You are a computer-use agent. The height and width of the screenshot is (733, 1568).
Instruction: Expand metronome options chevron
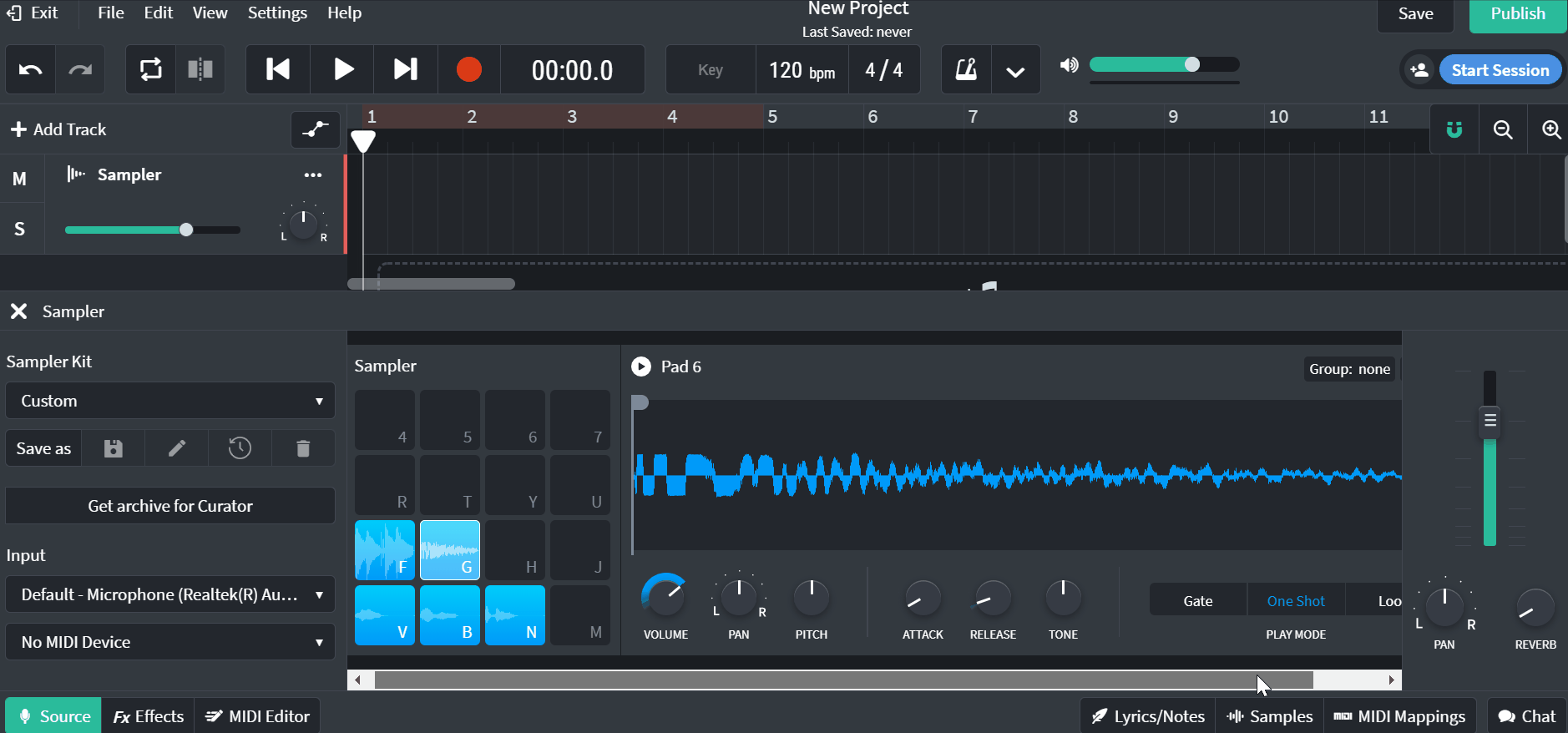tap(1015, 71)
